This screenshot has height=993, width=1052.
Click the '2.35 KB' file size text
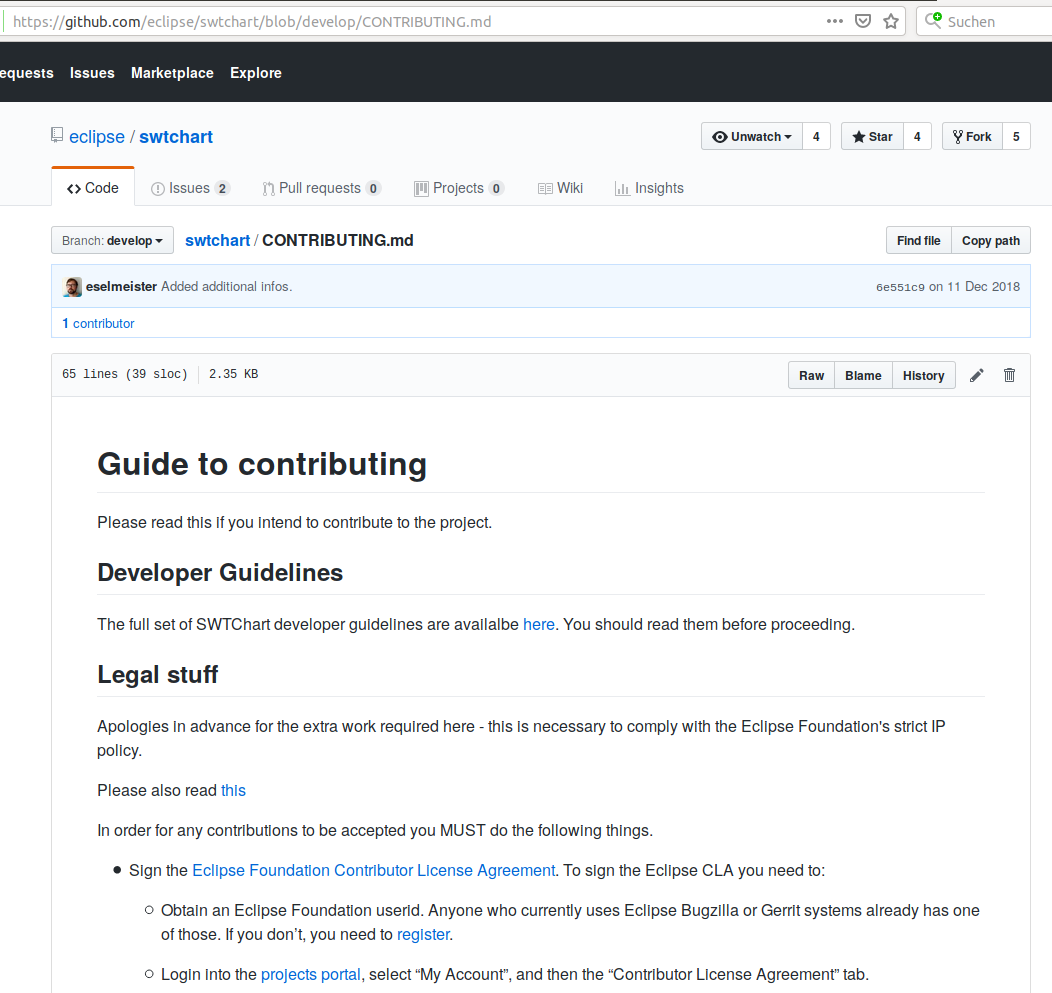[233, 374]
